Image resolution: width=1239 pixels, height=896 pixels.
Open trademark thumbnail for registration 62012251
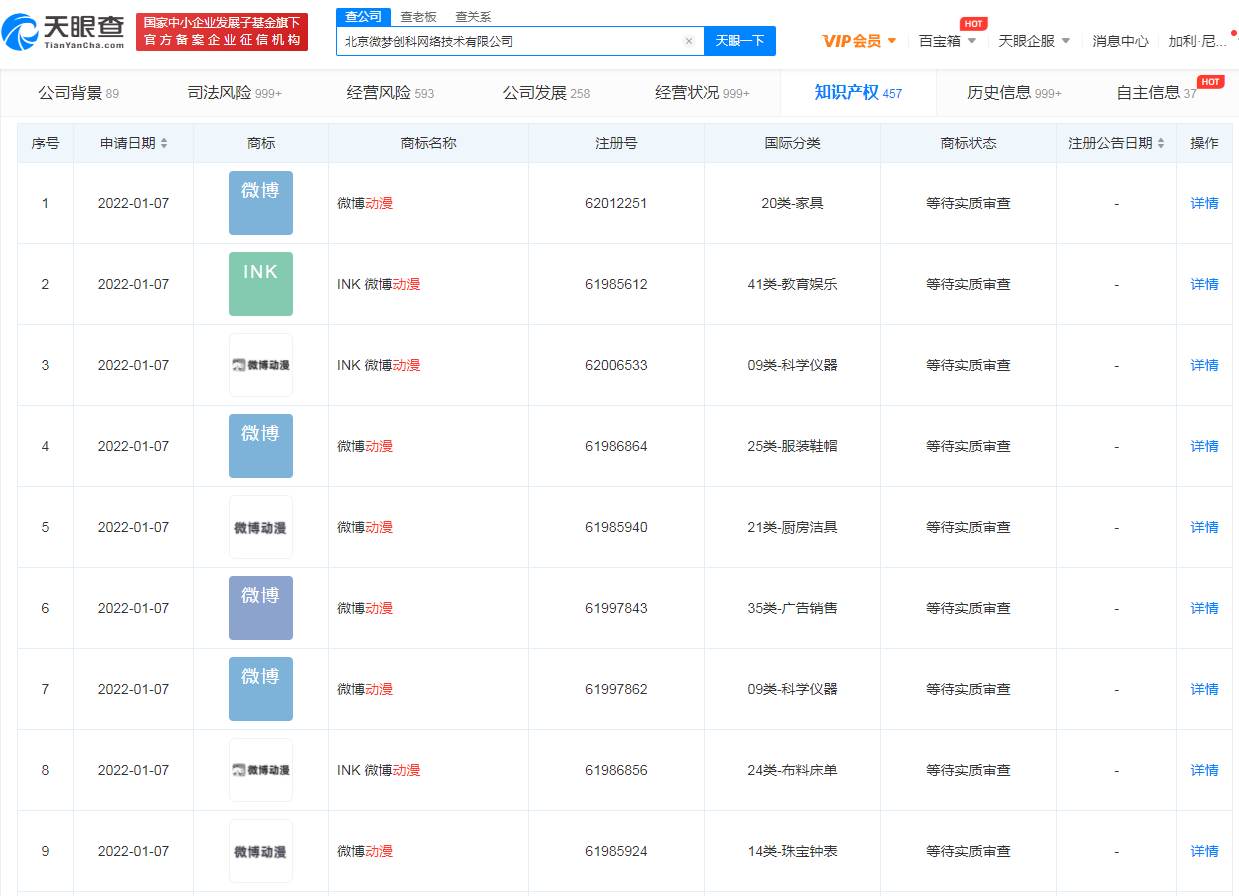(x=261, y=203)
